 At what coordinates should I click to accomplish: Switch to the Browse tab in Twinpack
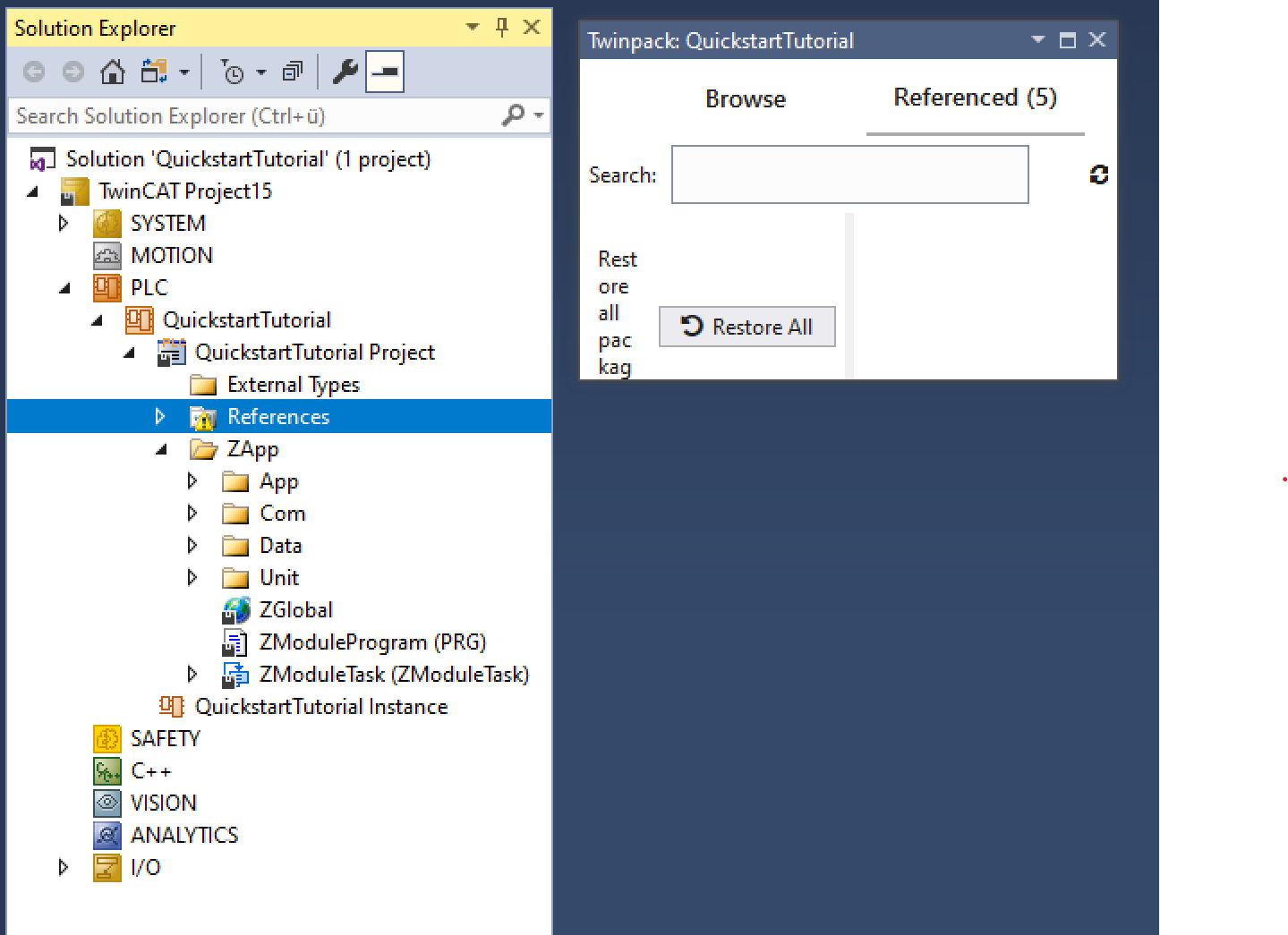coord(745,98)
